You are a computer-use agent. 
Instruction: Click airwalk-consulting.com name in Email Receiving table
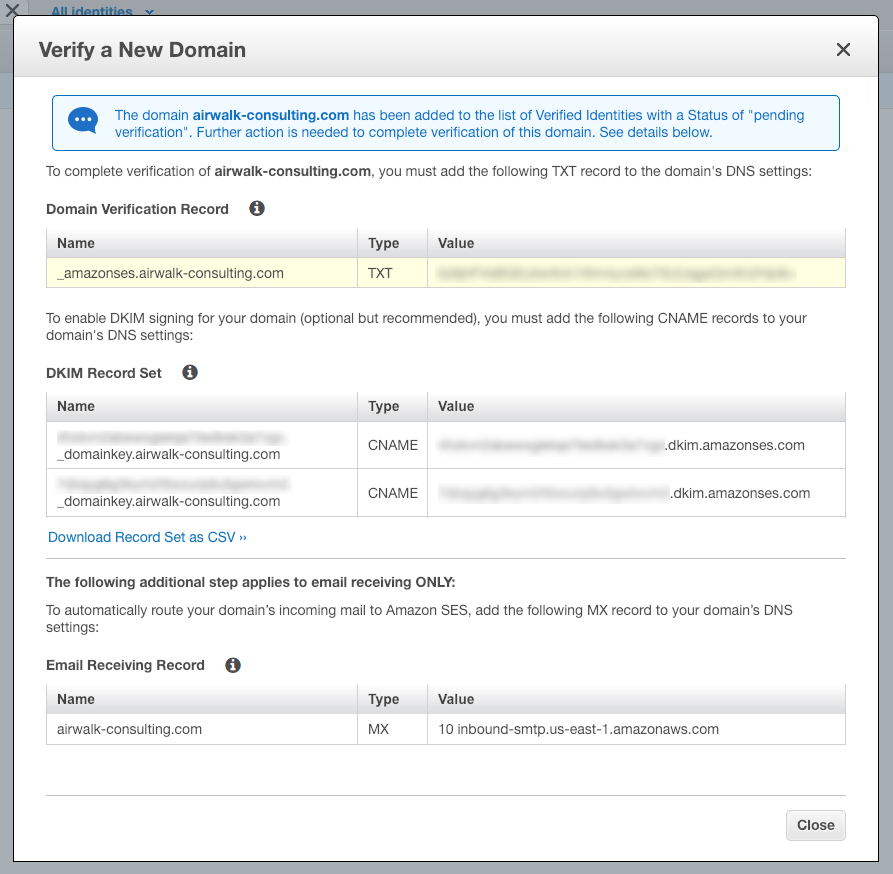pos(129,729)
